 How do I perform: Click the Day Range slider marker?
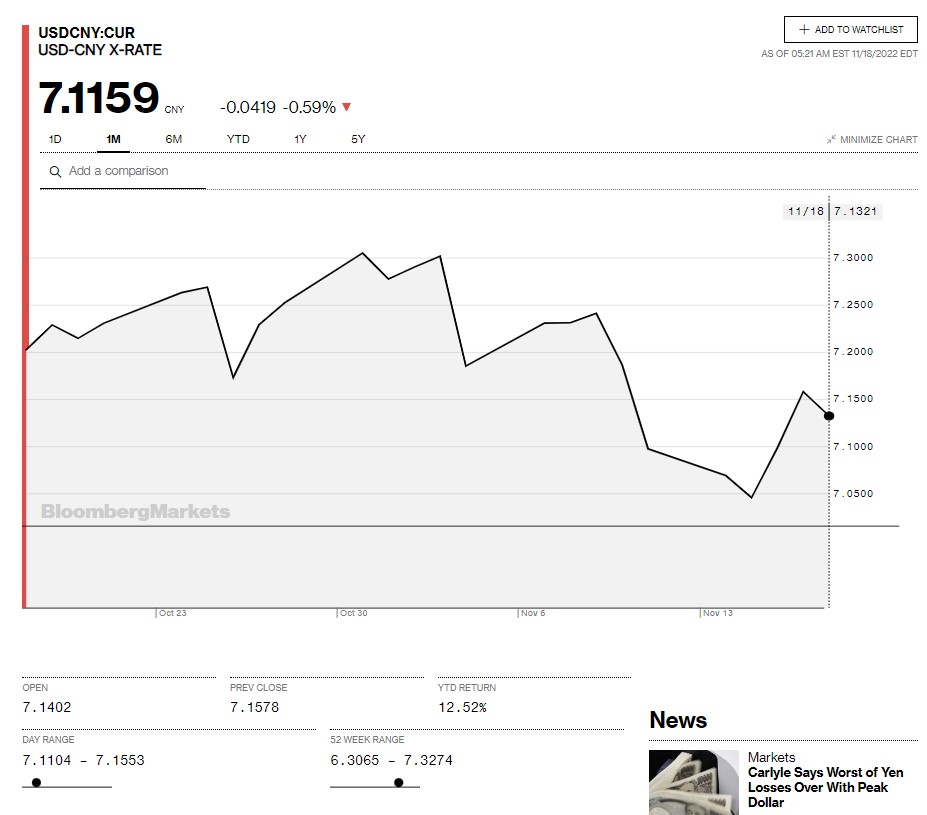click(x=37, y=782)
